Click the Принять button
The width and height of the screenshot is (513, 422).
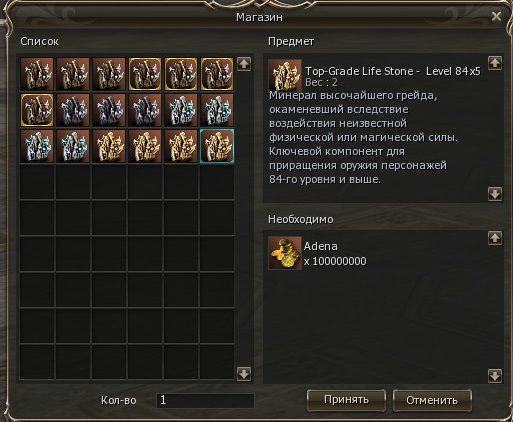click(346, 400)
